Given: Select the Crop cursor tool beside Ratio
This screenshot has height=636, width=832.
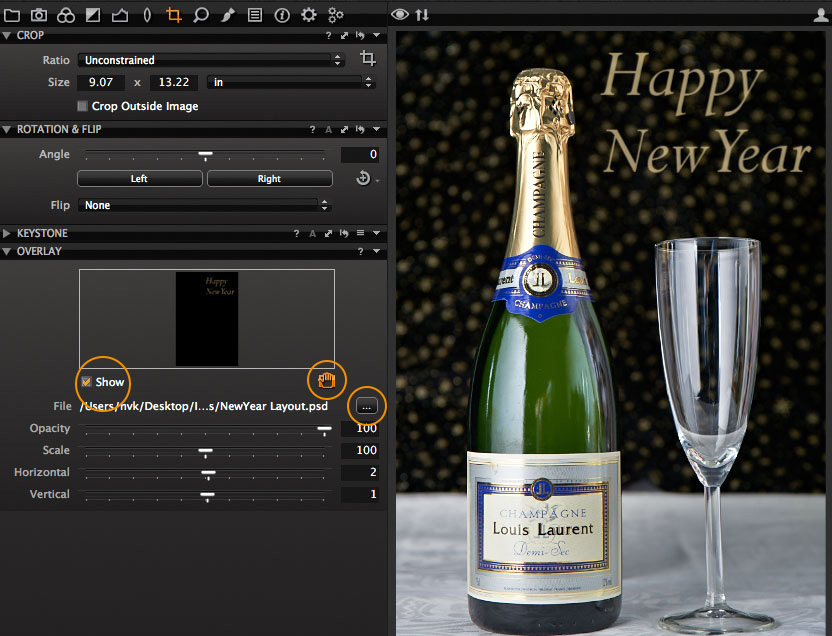Looking at the screenshot, I should (368, 58).
